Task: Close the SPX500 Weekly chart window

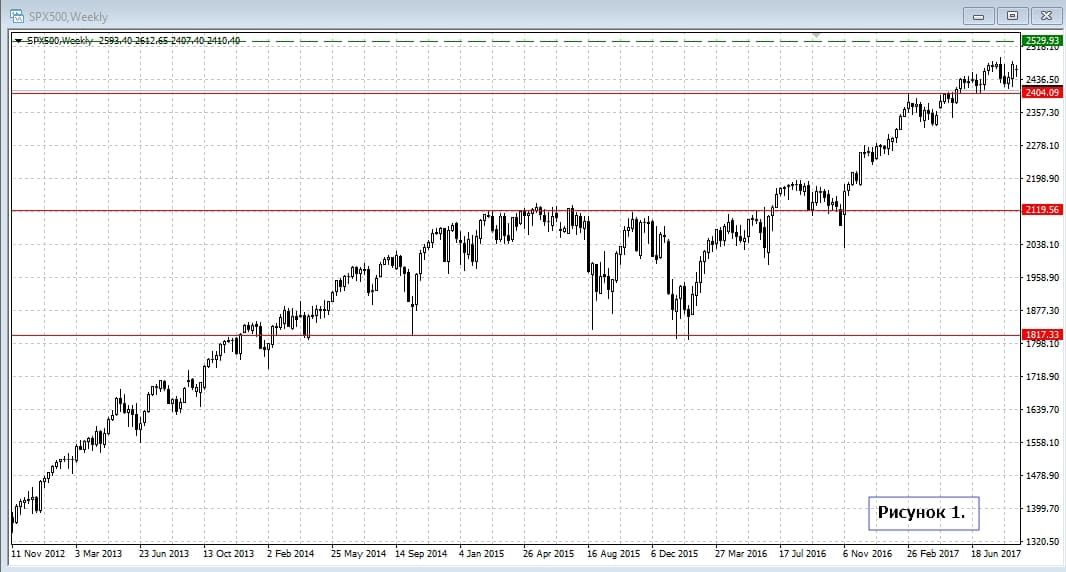Action: (1045, 16)
